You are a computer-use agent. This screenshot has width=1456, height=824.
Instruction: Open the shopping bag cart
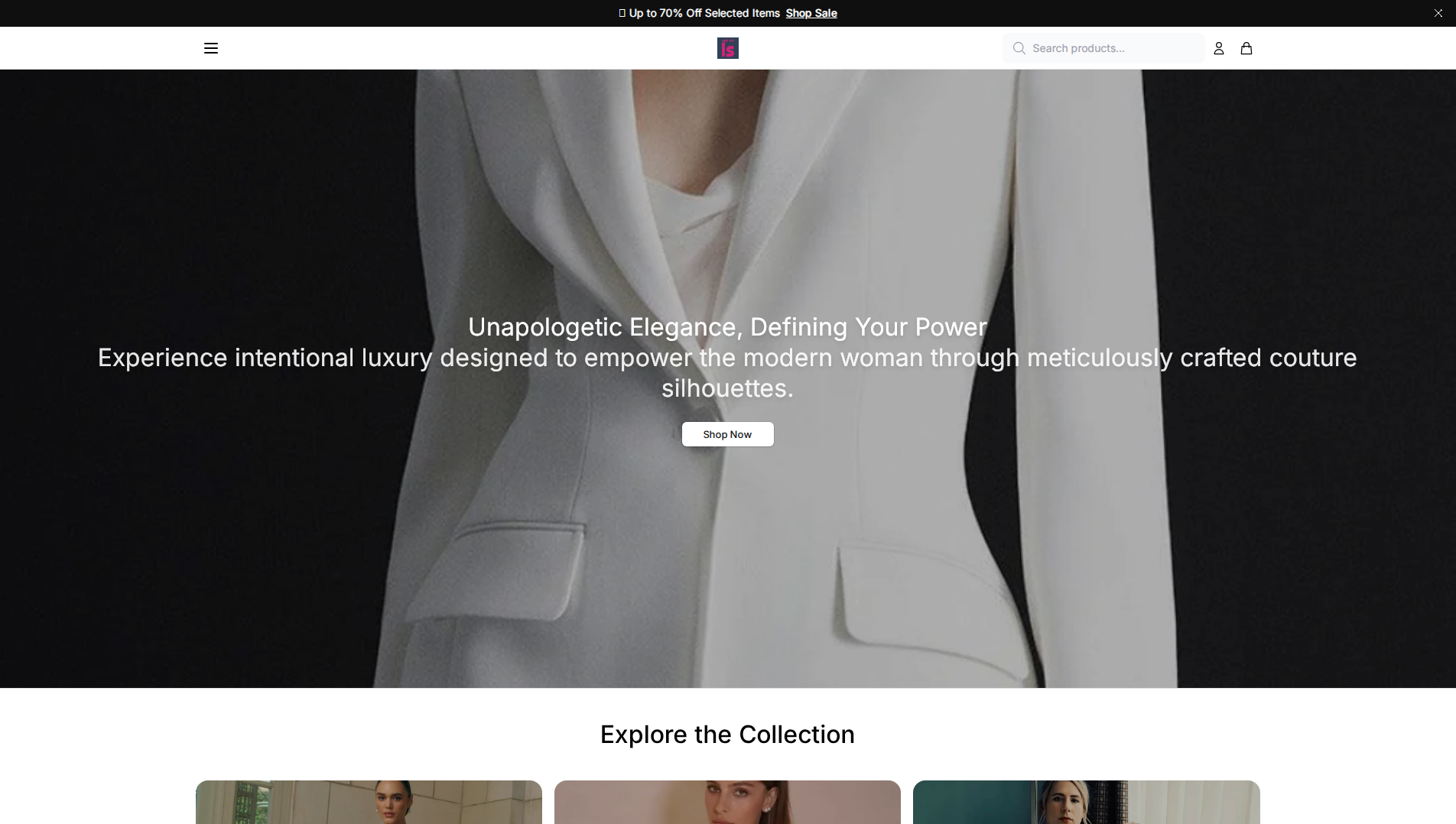pyautogui.click(x=1246, y=48)
